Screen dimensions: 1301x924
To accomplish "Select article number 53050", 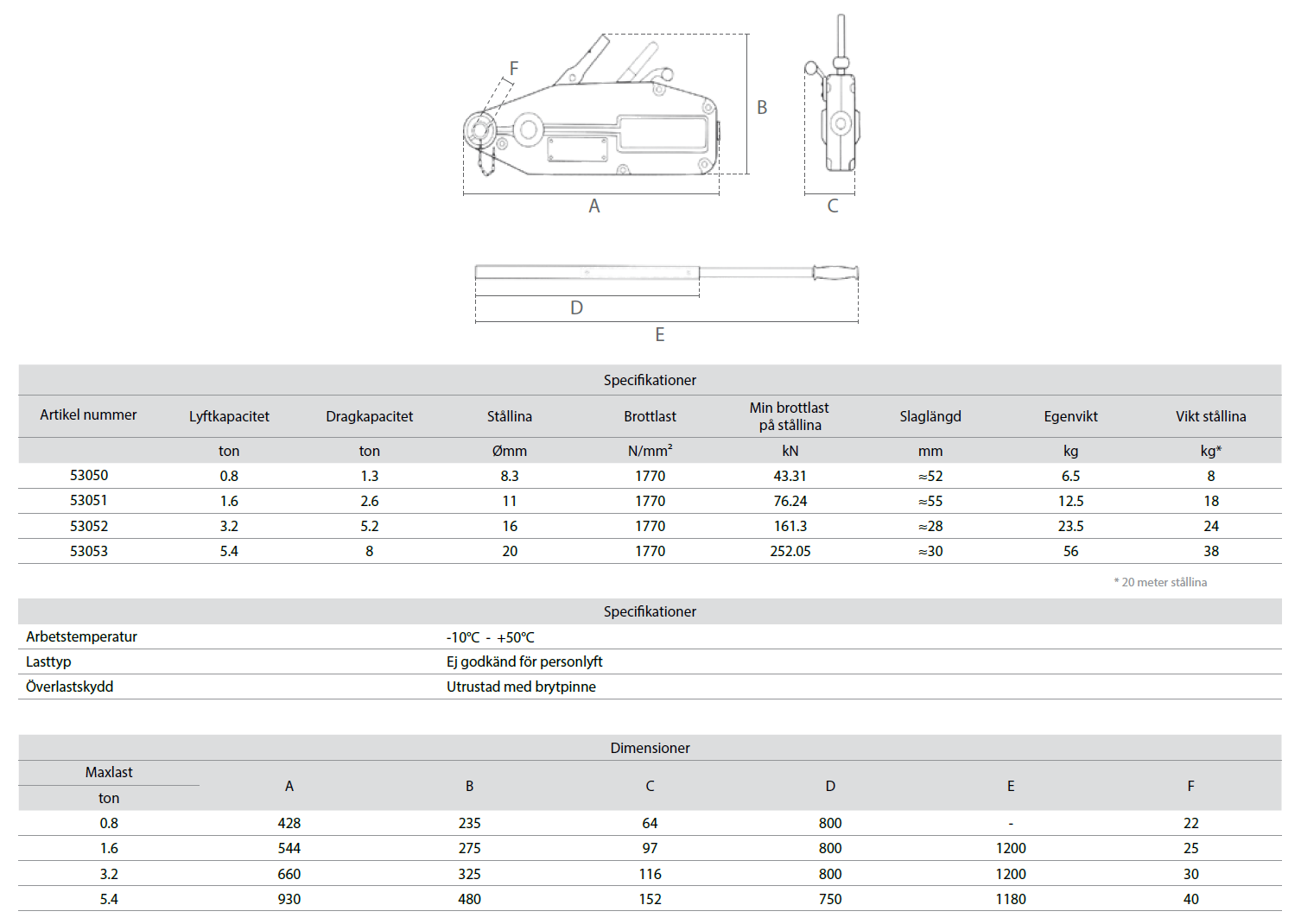I will tap(89, 475).
